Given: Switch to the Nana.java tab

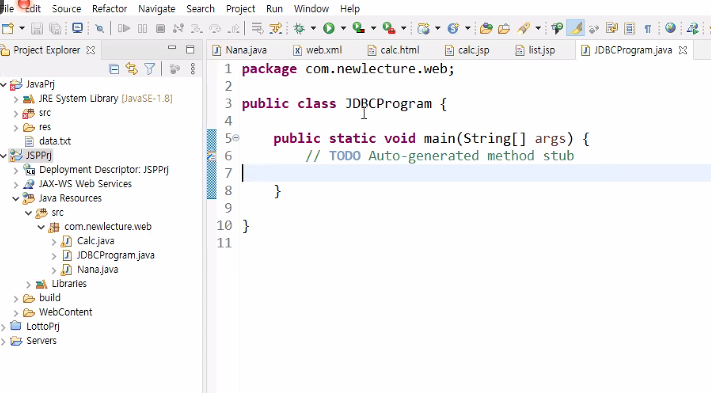Looking at the screenshot, I should (x=240, y=50).
